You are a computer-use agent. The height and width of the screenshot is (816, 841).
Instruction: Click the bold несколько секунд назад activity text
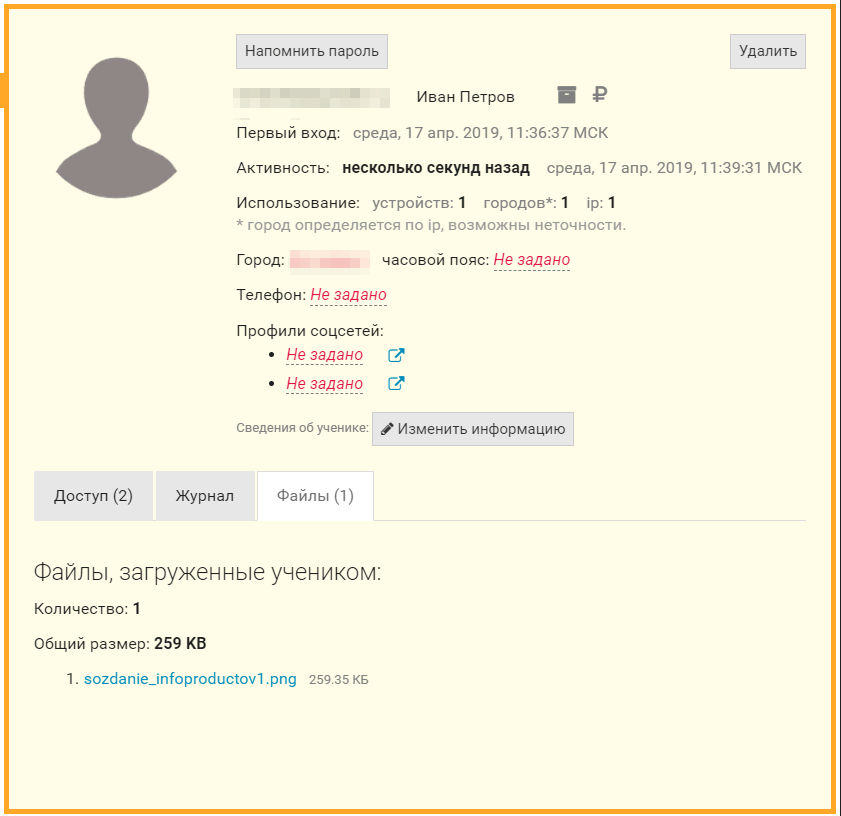(x=435, y=168)
